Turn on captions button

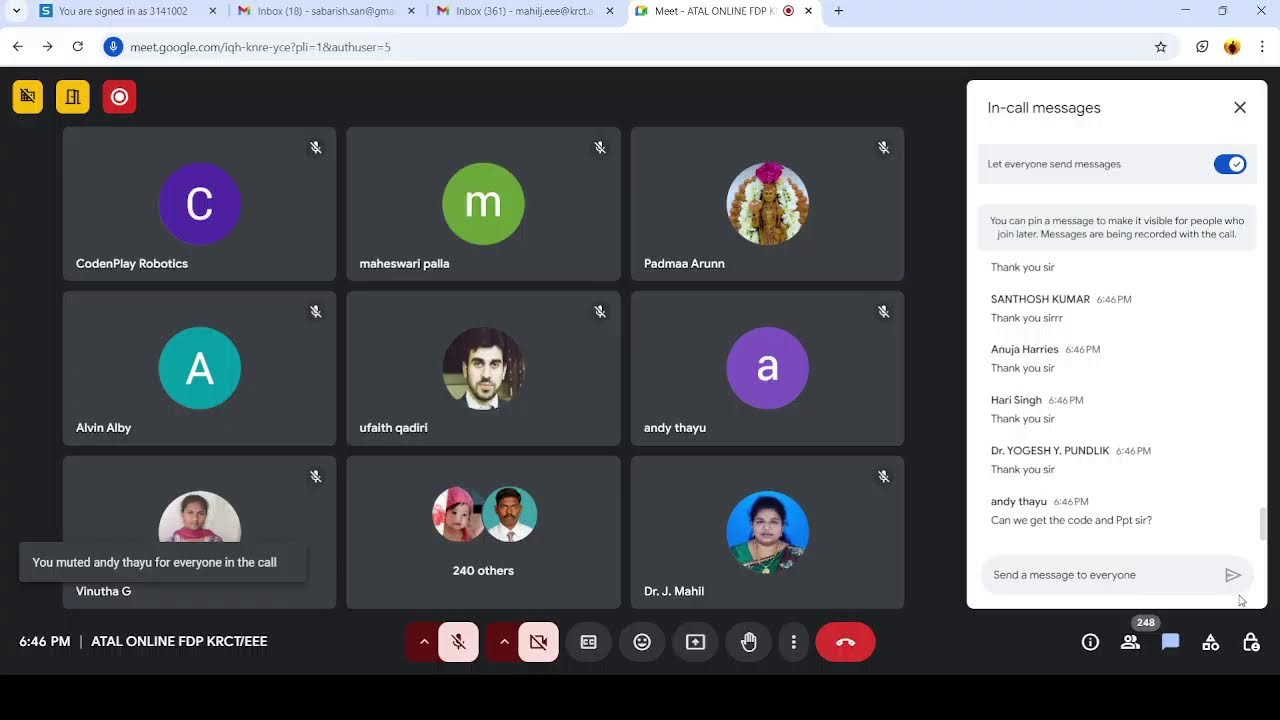tap(588, 642)
